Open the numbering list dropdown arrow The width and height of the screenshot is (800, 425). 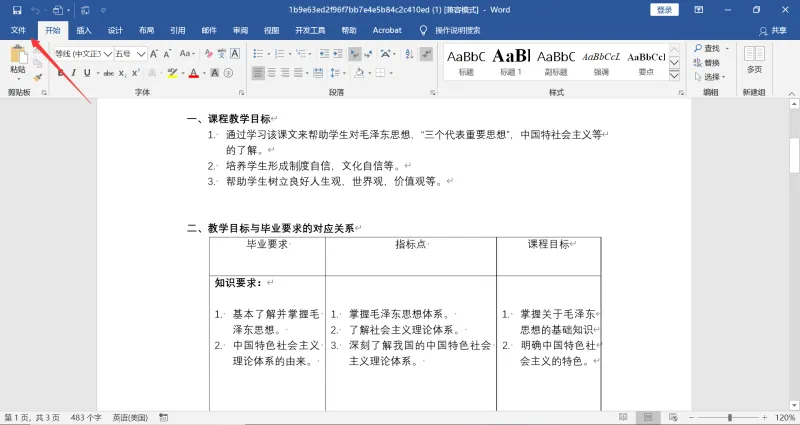point(289,54)
